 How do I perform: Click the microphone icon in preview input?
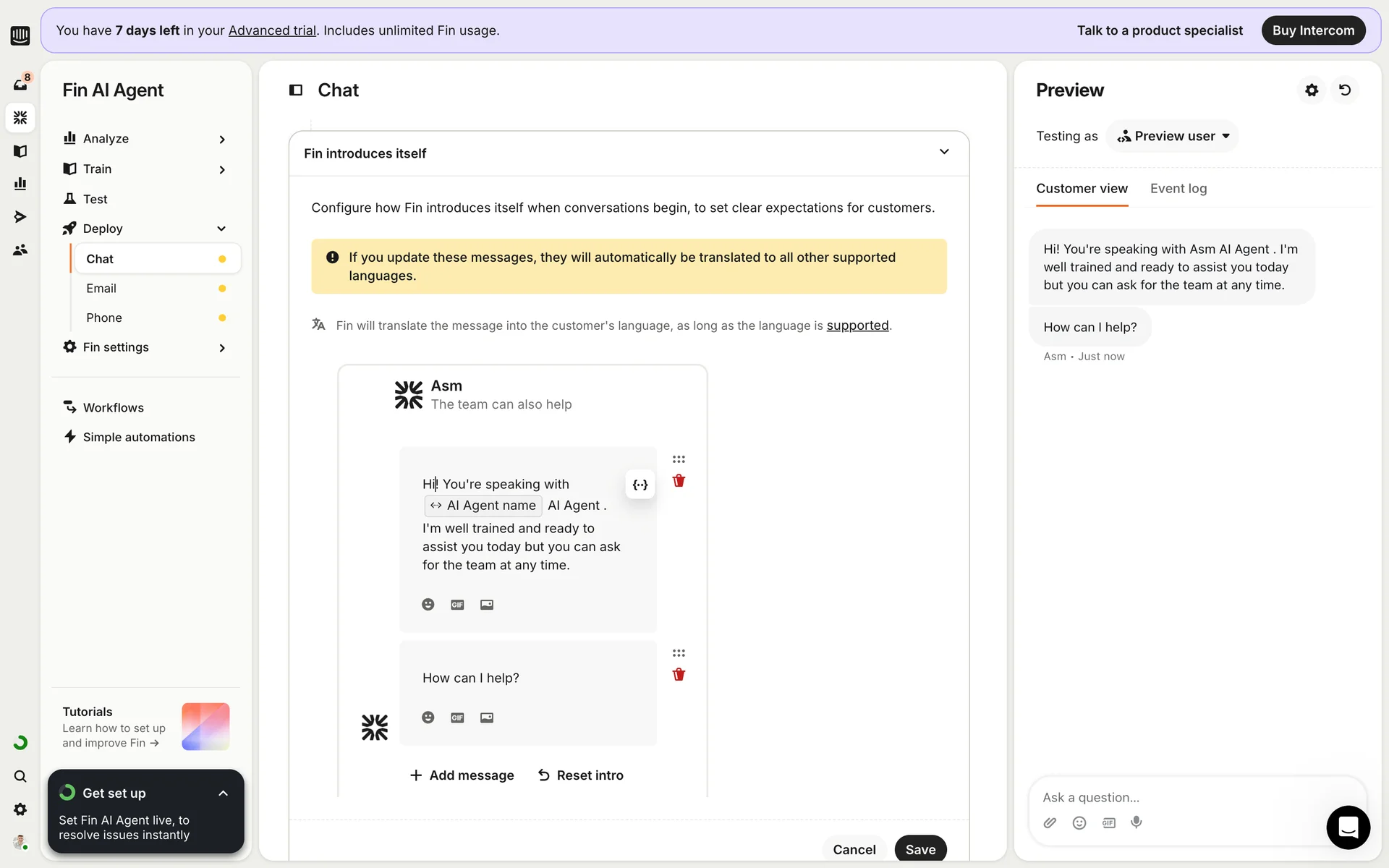pyautogui.click(x=1137, y=822)
